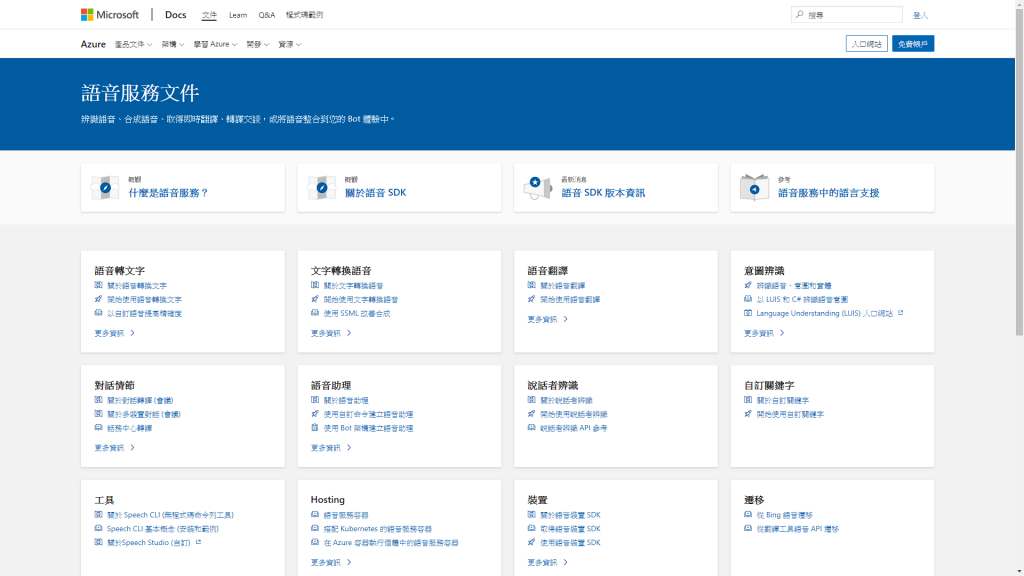Open 更多資訊 in the Hosting card
This screenshot has height=576, width=1024.
(331, 562)
